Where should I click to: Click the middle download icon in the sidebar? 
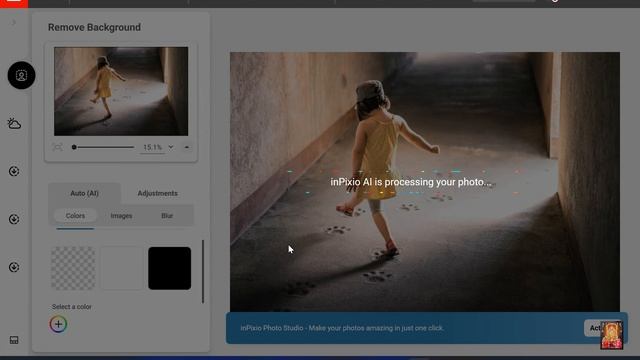[14, 219]
